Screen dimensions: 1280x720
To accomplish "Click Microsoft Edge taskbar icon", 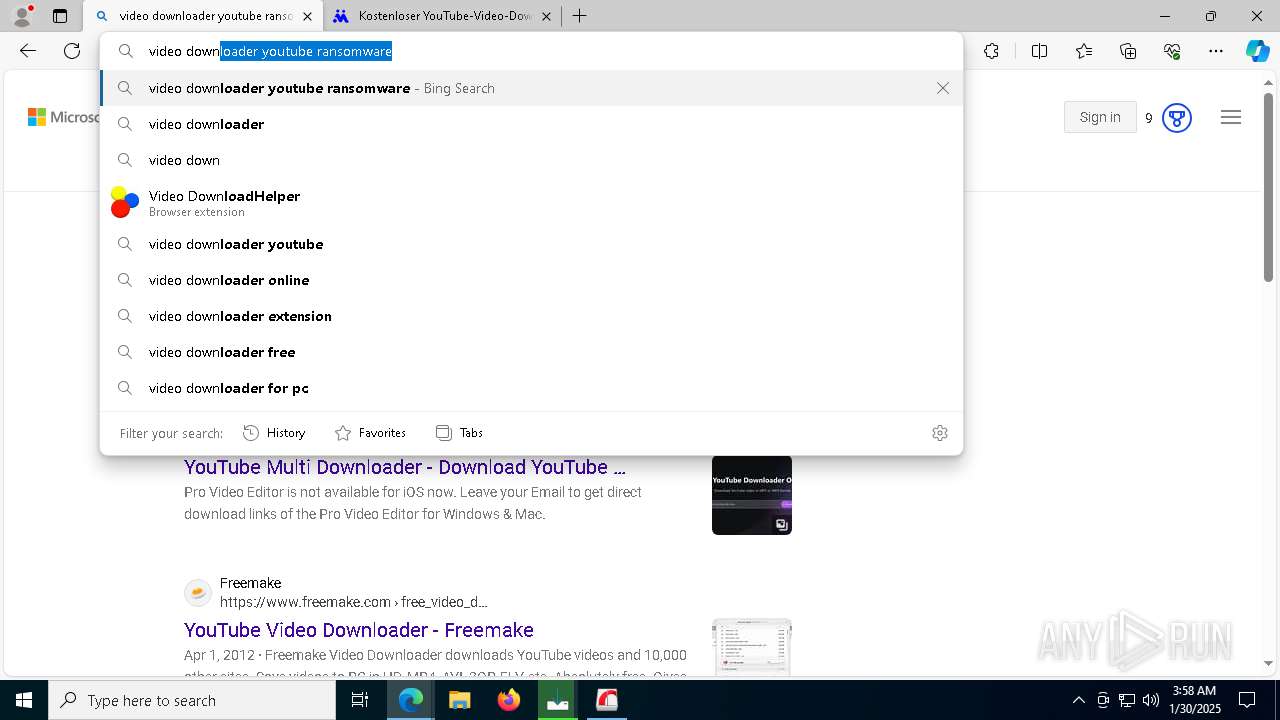I will pos(411,700).
